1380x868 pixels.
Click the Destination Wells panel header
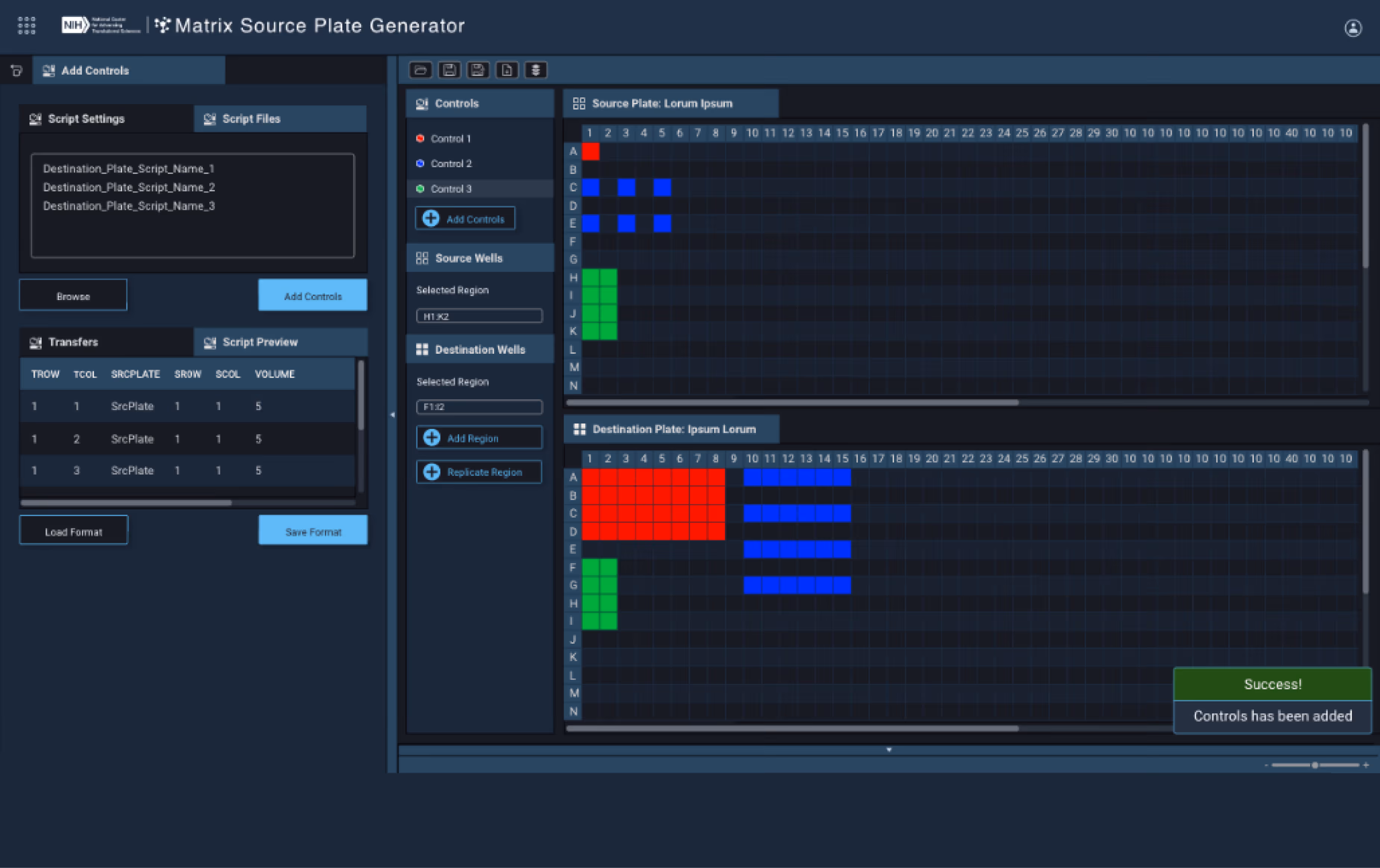(x=480, y=350)
